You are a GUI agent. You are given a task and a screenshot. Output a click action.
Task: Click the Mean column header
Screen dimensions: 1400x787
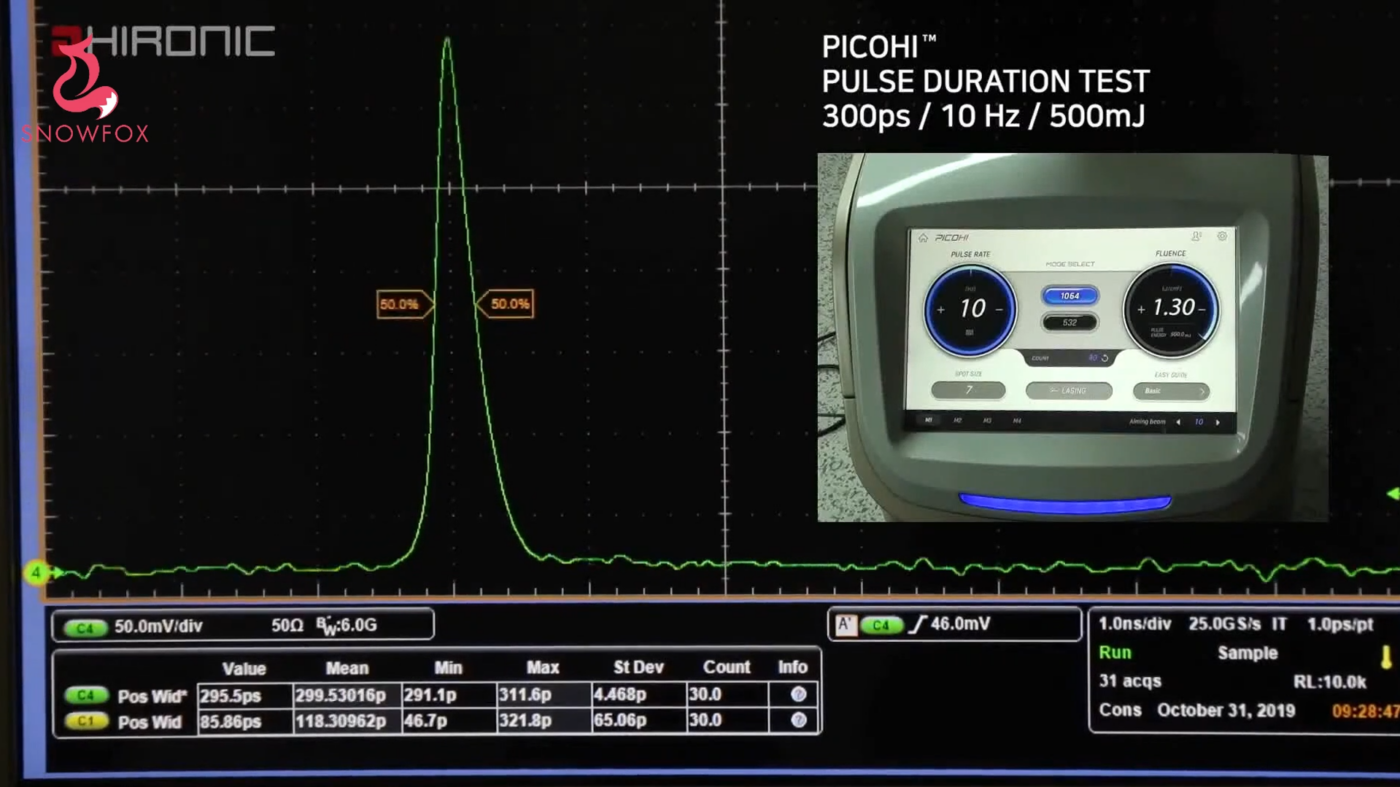pos(347,667)
